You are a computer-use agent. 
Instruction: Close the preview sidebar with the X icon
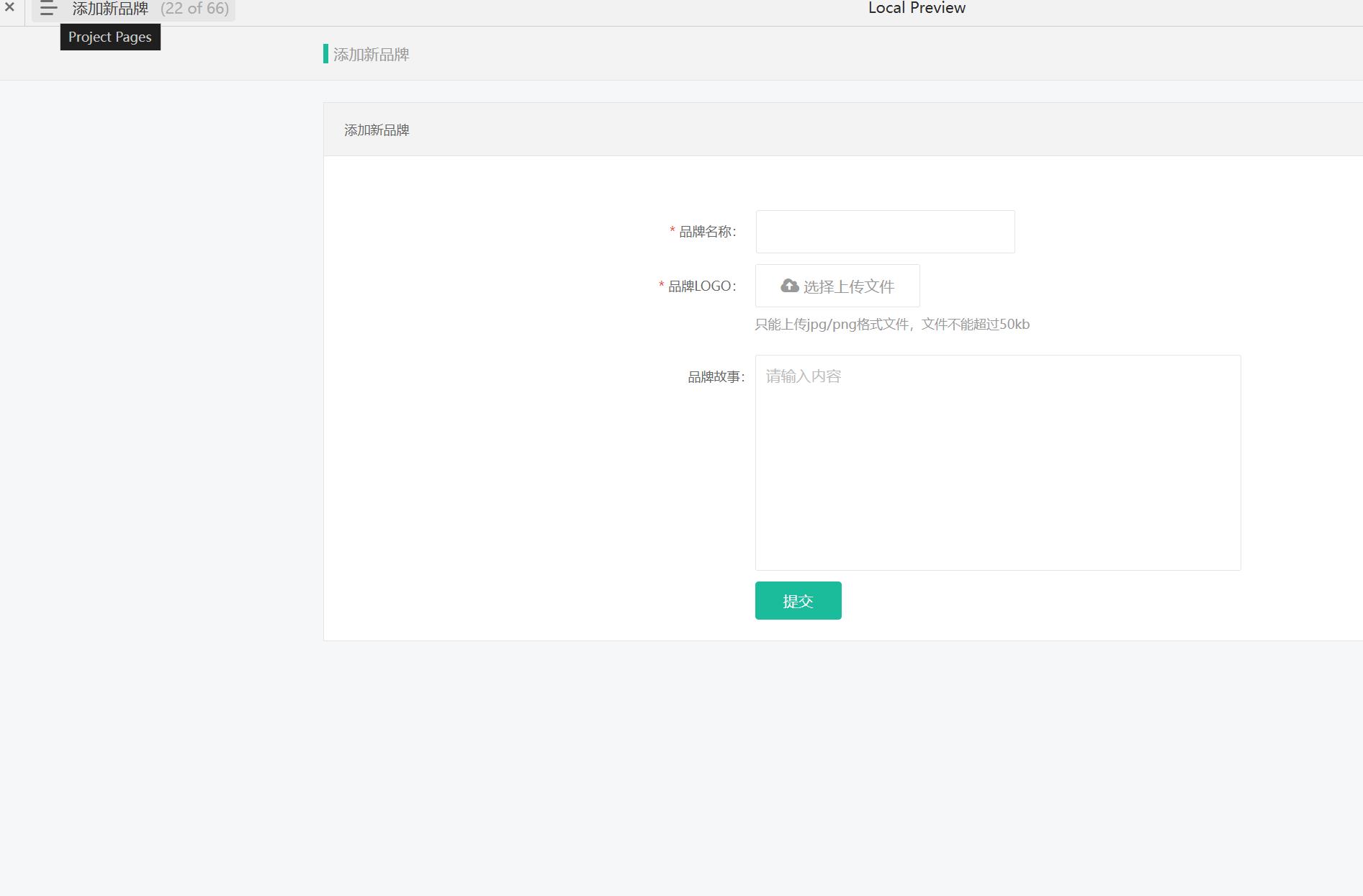[9, 7]
